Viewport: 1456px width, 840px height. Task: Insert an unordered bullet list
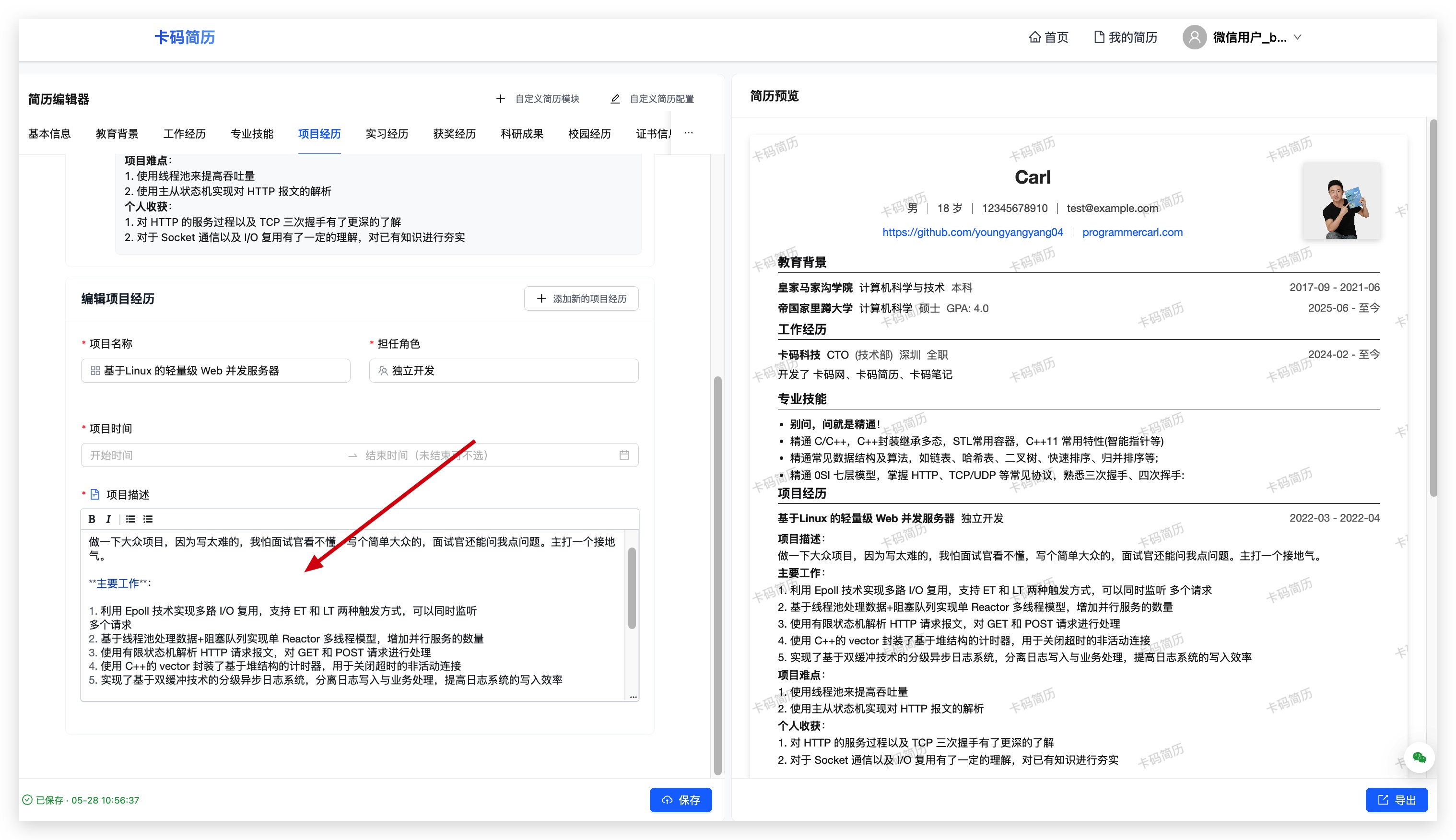(x=131, y=519)
